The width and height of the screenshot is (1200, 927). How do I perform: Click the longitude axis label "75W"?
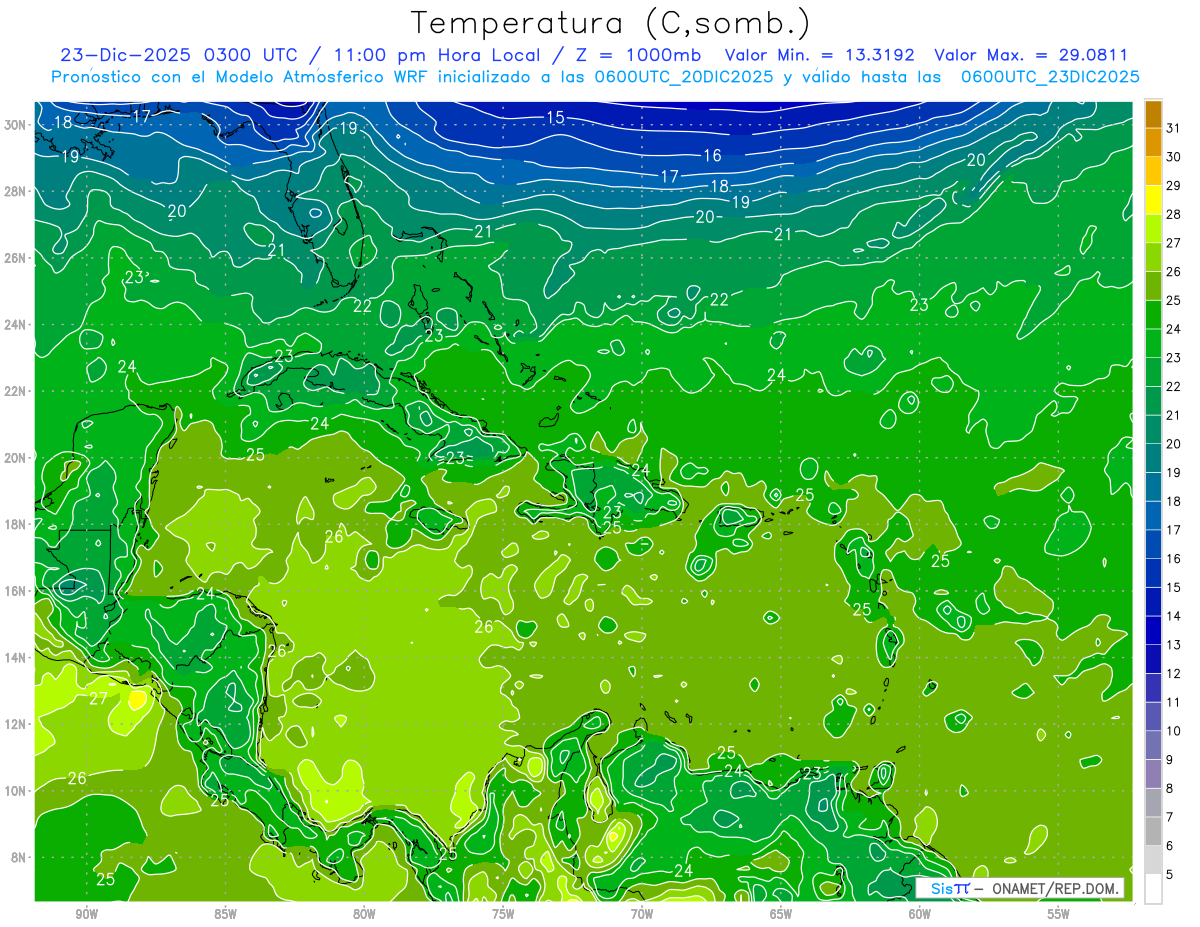click(503, 914)
